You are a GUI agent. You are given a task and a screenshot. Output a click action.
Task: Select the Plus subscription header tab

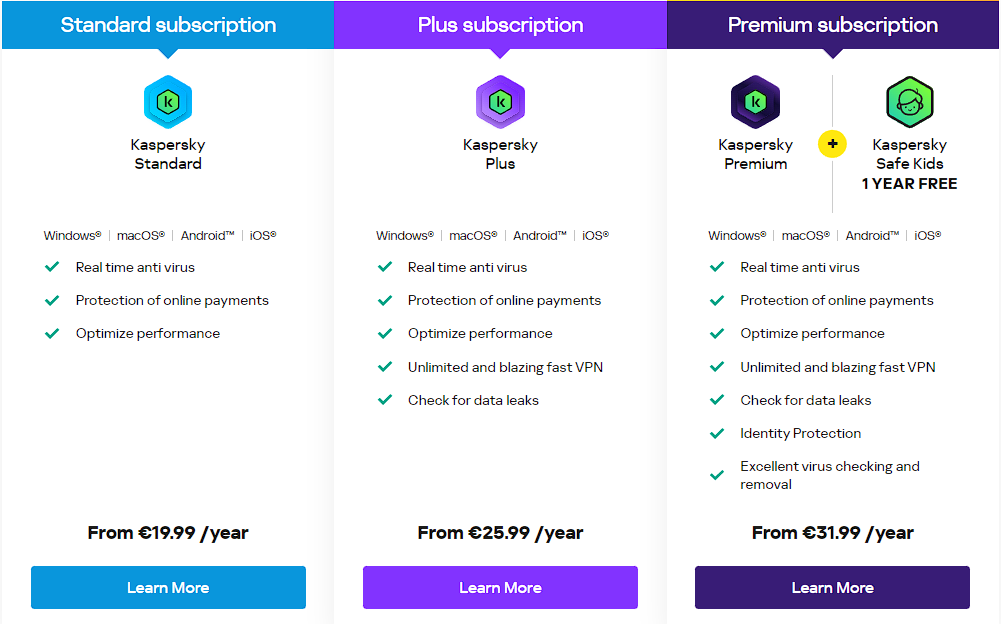(500, 25)
